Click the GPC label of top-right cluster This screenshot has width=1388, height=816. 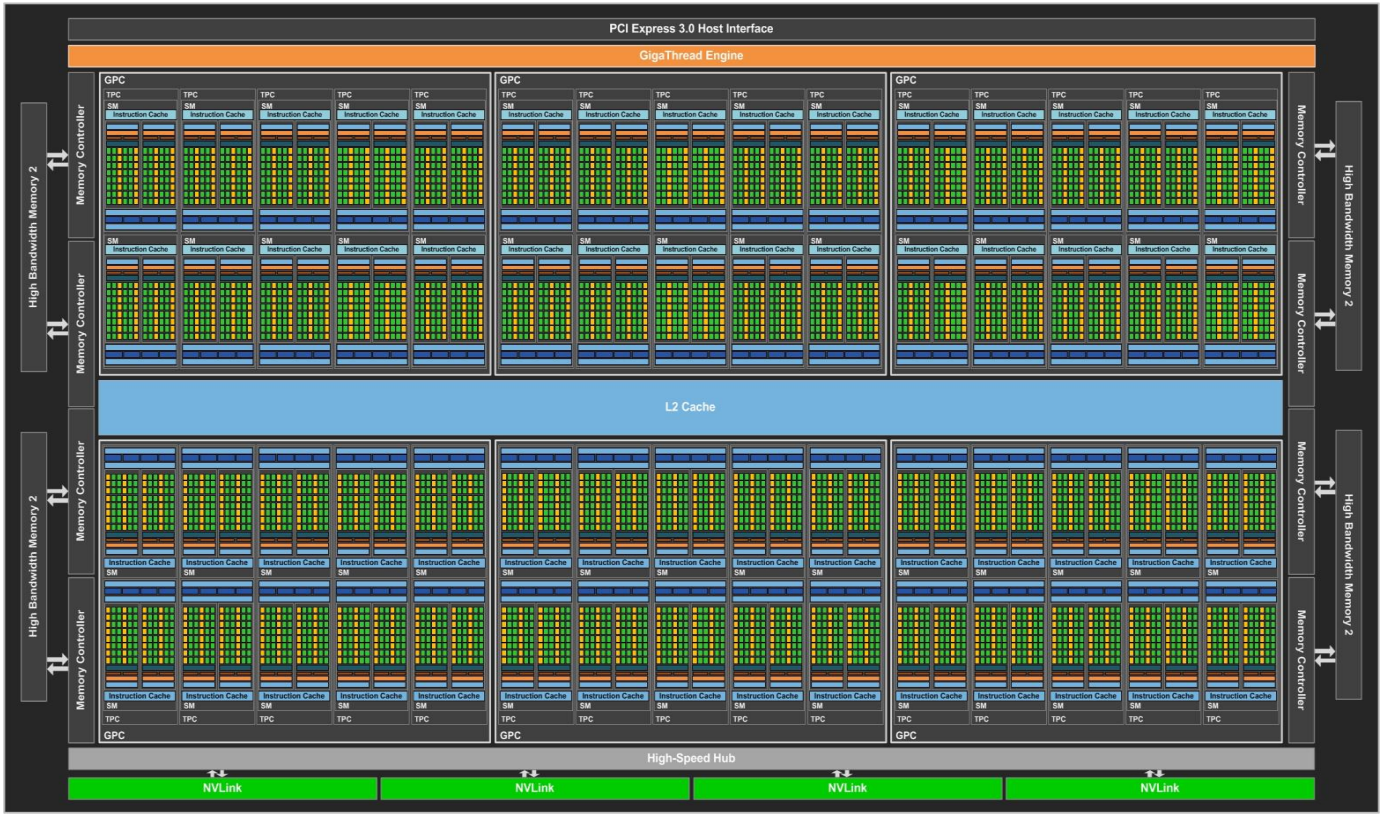pos(906,80)
